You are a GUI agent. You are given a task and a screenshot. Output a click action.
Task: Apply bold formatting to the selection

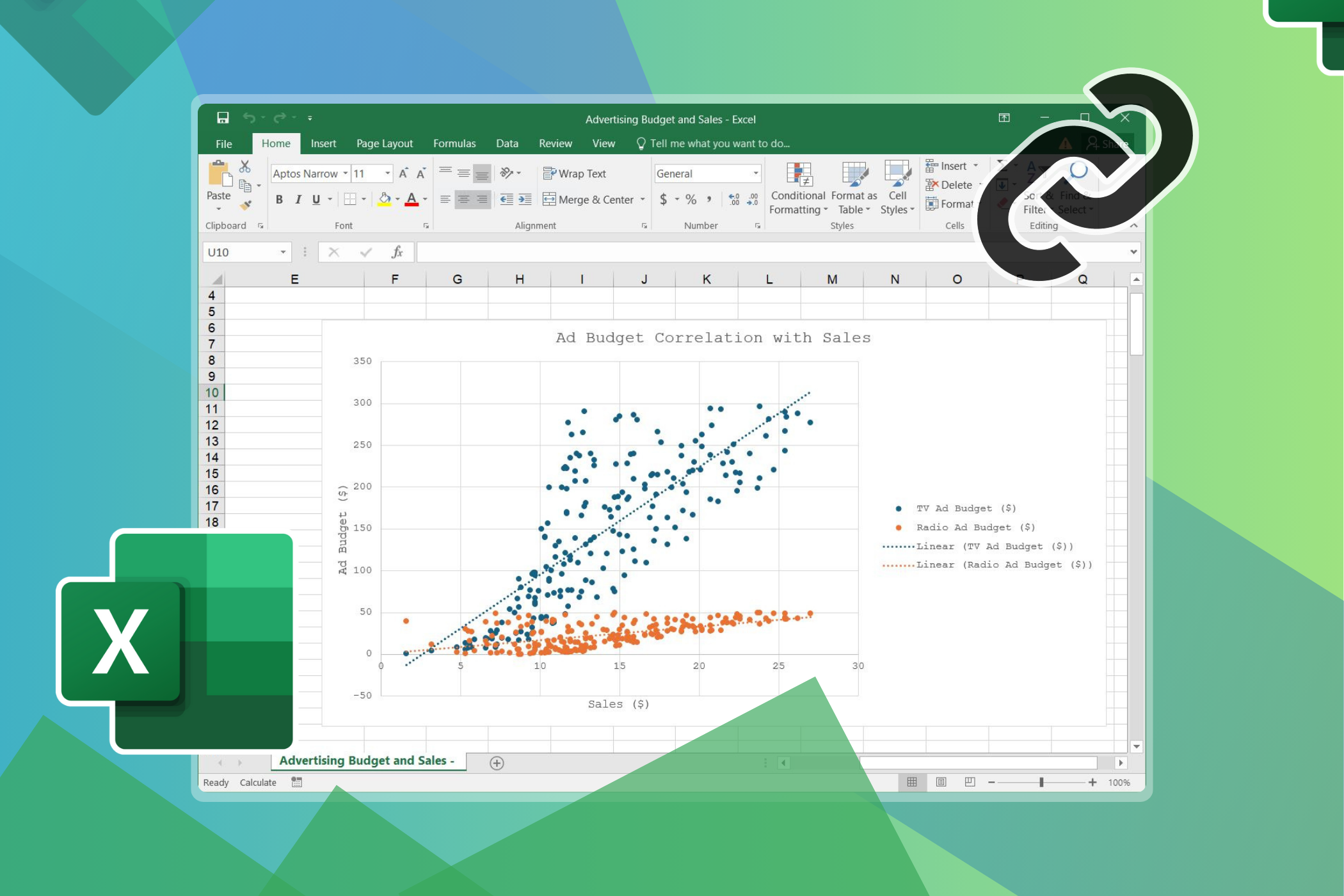pos(280,199)
